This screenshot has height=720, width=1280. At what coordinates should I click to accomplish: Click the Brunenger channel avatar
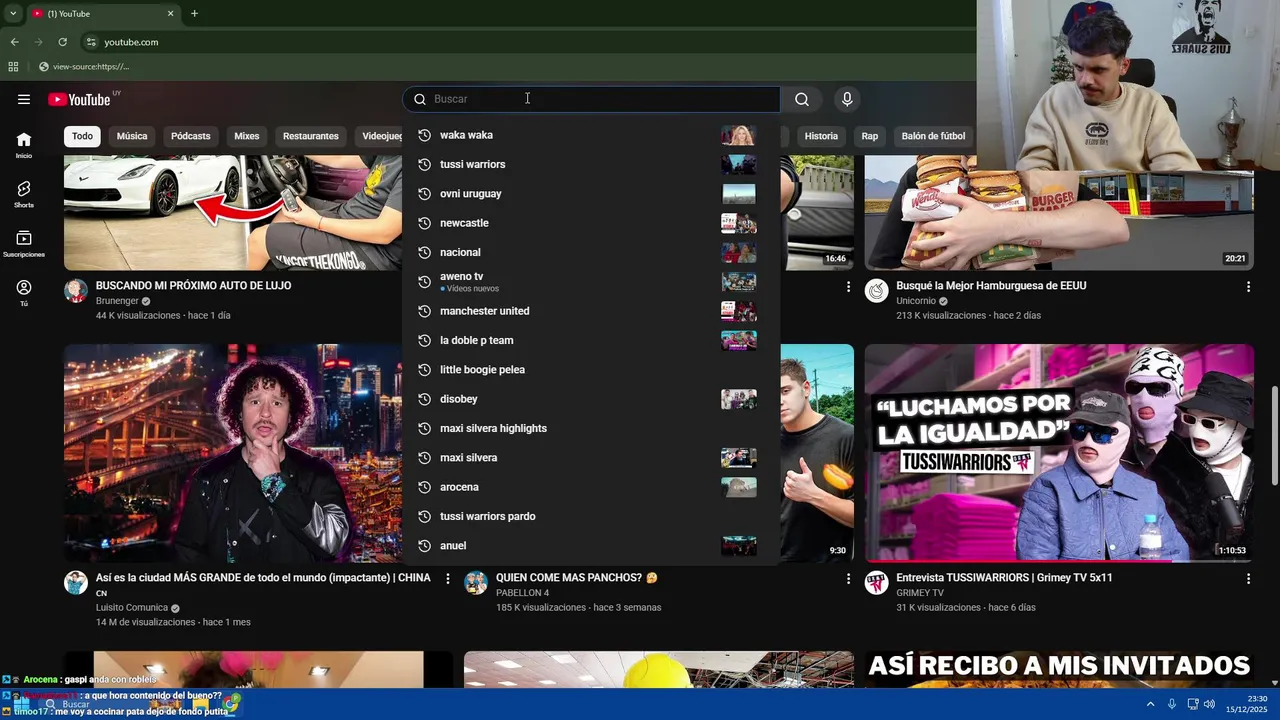[76, 291]
